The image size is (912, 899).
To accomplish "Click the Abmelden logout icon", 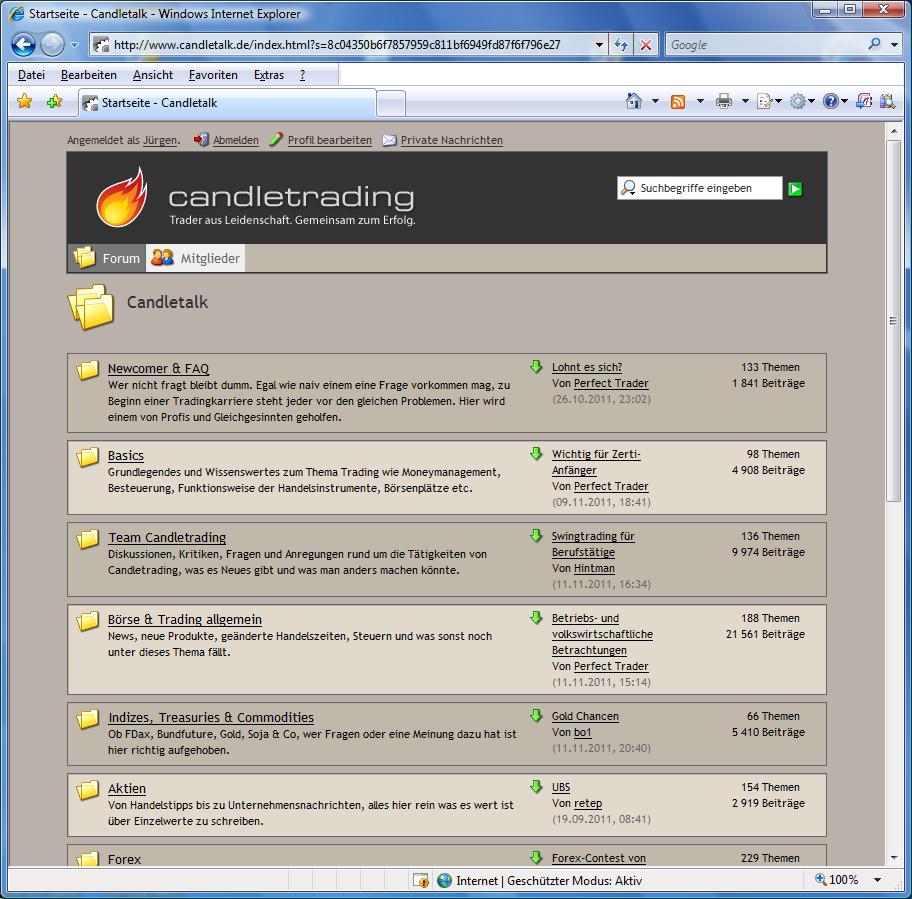I will [x=201, y=140].
